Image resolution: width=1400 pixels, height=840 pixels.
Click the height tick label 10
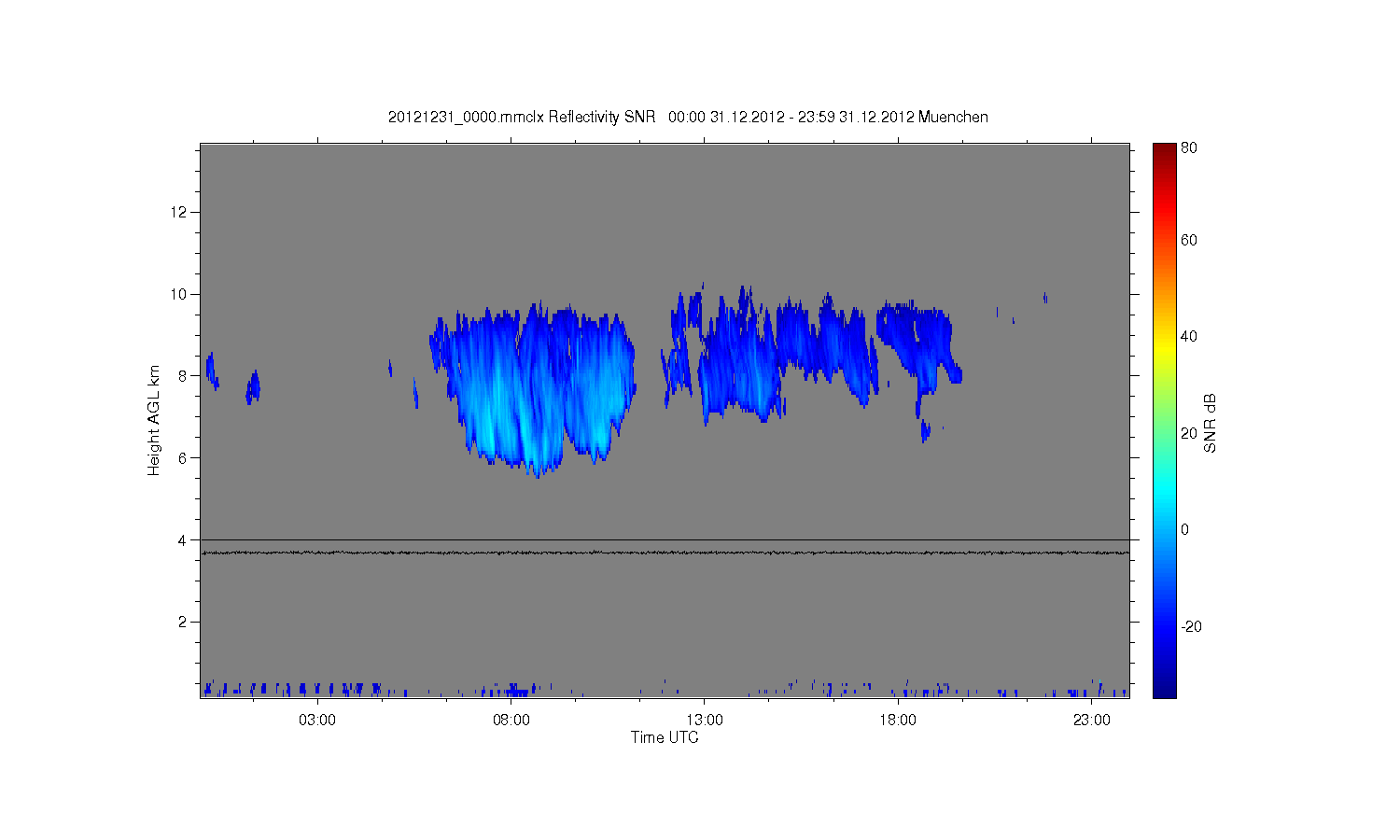coord(179,294)
